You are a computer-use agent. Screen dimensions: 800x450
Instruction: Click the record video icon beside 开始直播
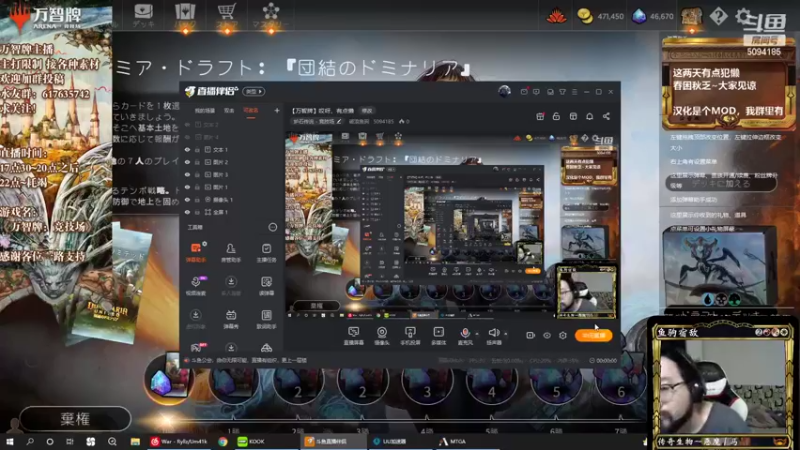click(x=531, y=335)
